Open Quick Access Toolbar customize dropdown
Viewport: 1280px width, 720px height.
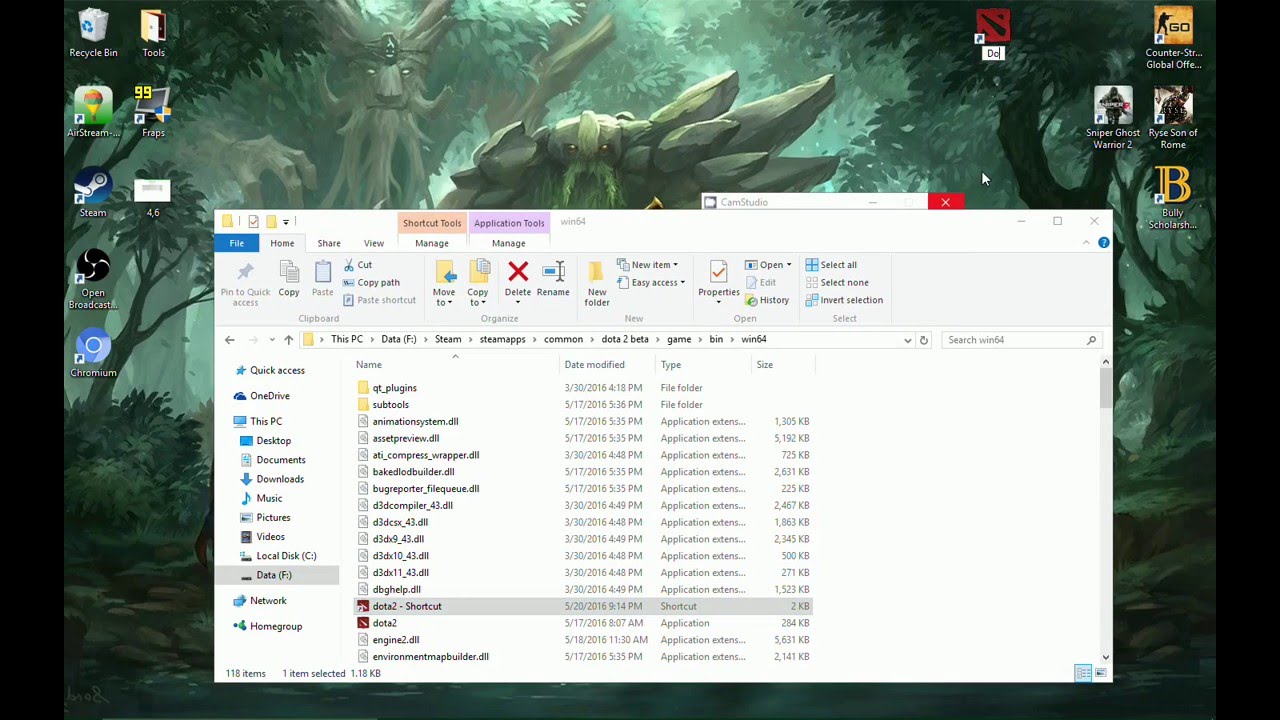tap(286, 222)
